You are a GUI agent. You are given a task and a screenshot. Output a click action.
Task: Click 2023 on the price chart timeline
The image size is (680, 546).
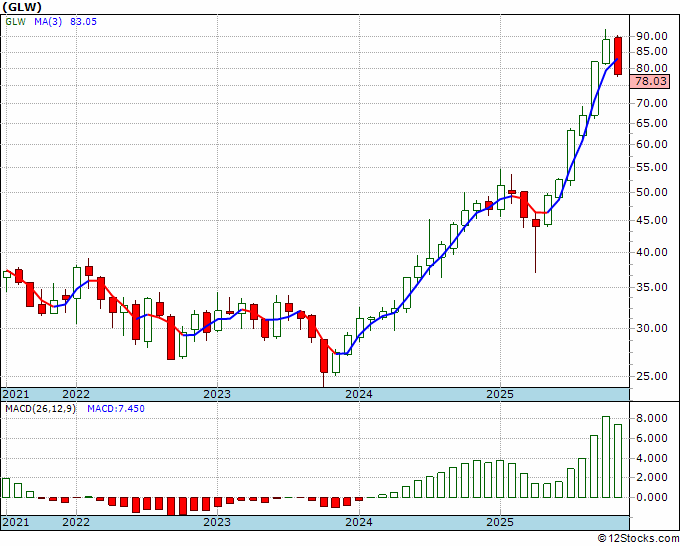[217, 394]
